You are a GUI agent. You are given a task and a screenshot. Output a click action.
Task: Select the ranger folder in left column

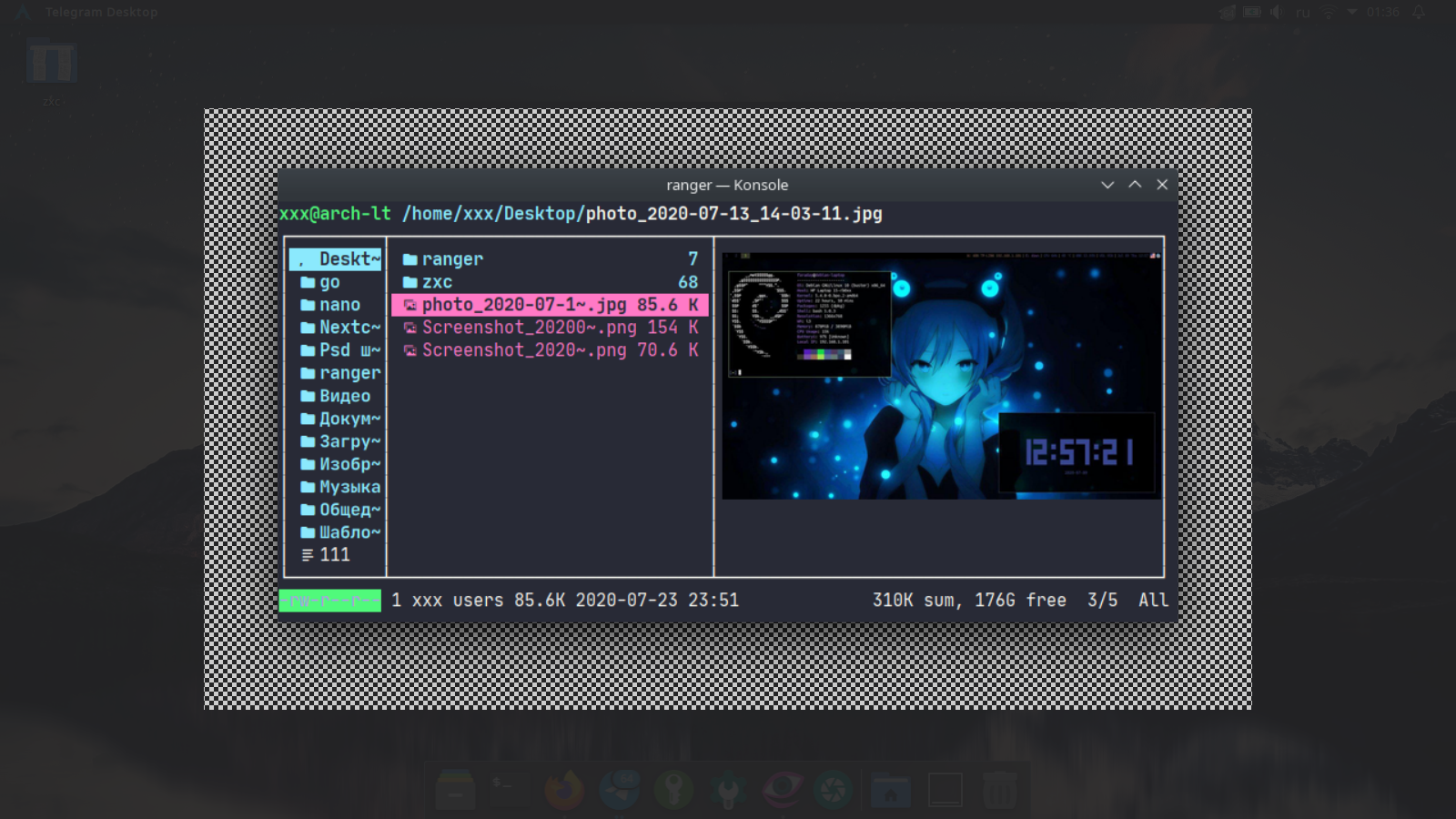[x=340, y=373]
